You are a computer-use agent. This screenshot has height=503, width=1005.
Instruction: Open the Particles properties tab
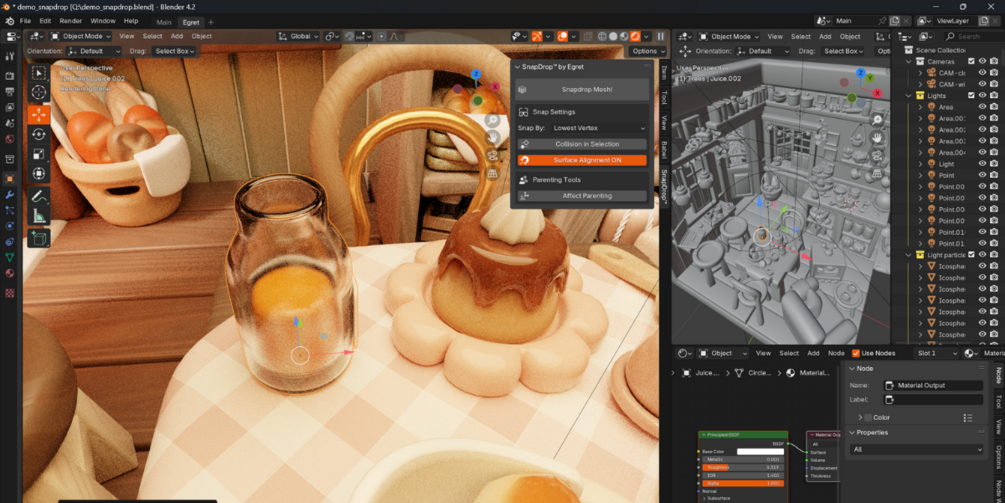(x=10, y=210)
